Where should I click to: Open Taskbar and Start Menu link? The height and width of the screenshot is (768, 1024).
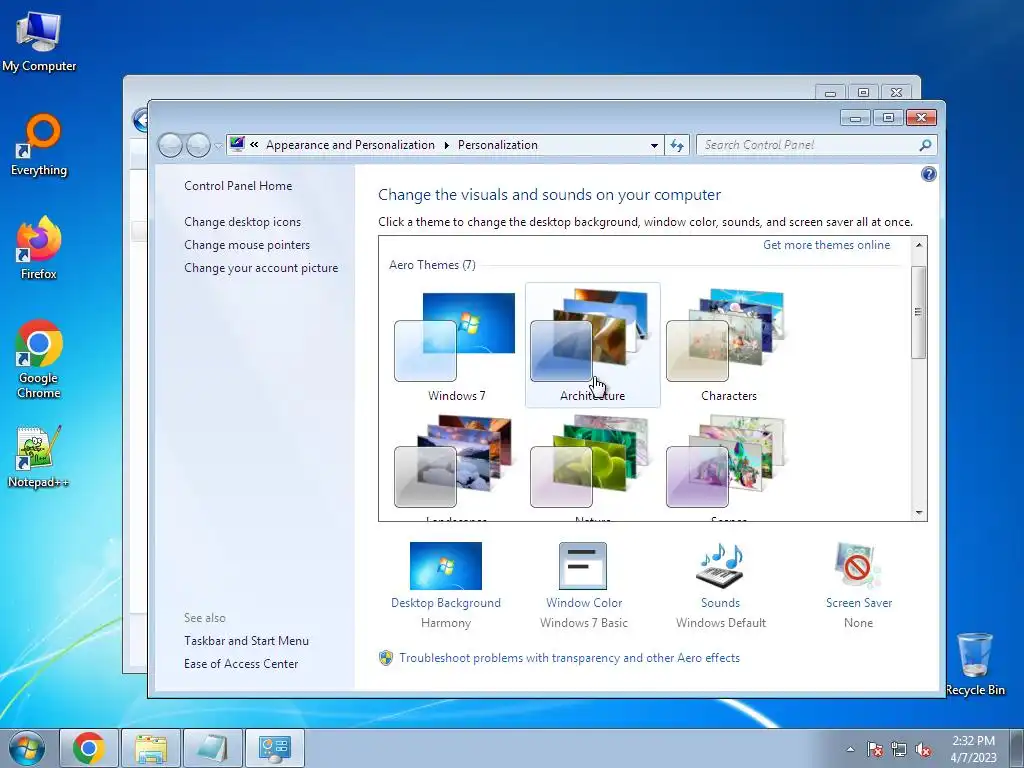click(246, 641)
